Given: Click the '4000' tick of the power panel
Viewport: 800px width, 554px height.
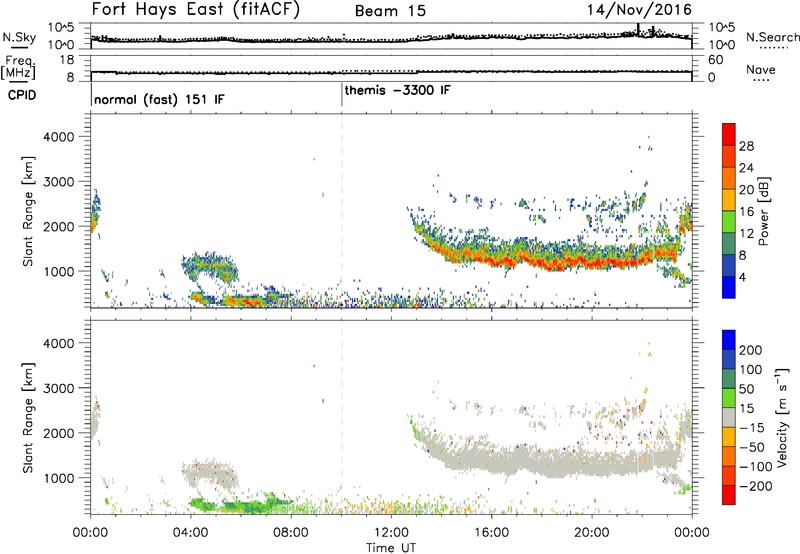Looking at the screenshot, I should (x=58, y=137).
